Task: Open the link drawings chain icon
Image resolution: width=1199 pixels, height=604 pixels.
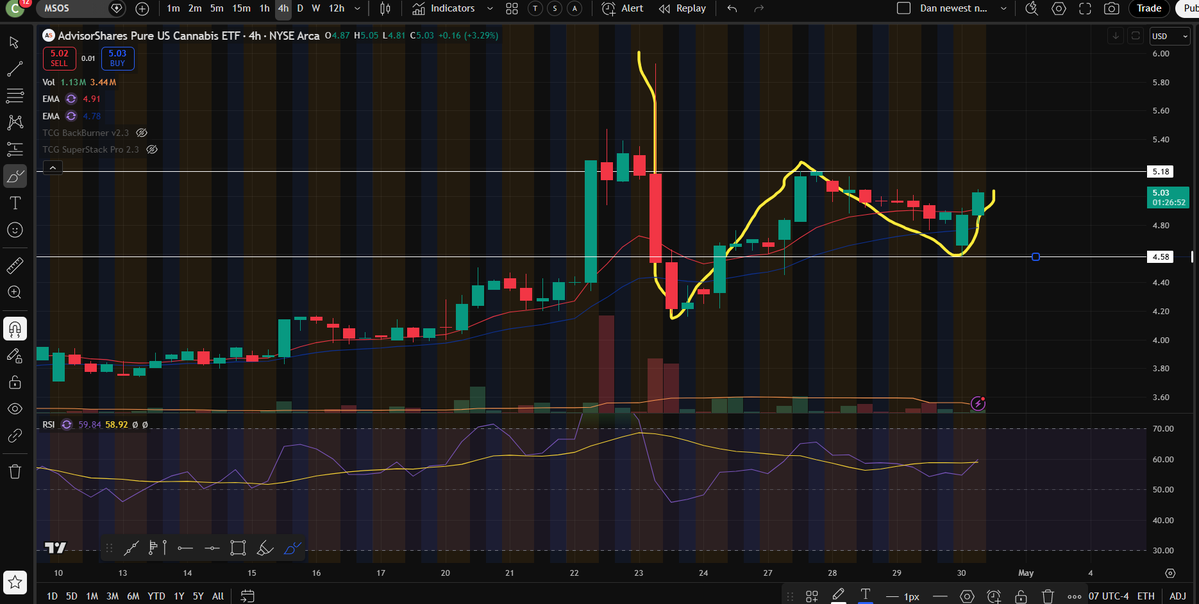Action: [x=15, y=435]
